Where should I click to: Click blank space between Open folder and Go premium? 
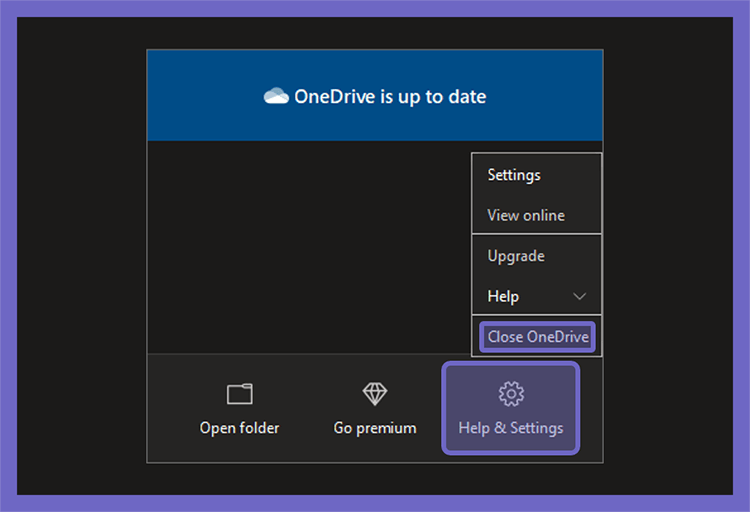(x=306, y=408)
